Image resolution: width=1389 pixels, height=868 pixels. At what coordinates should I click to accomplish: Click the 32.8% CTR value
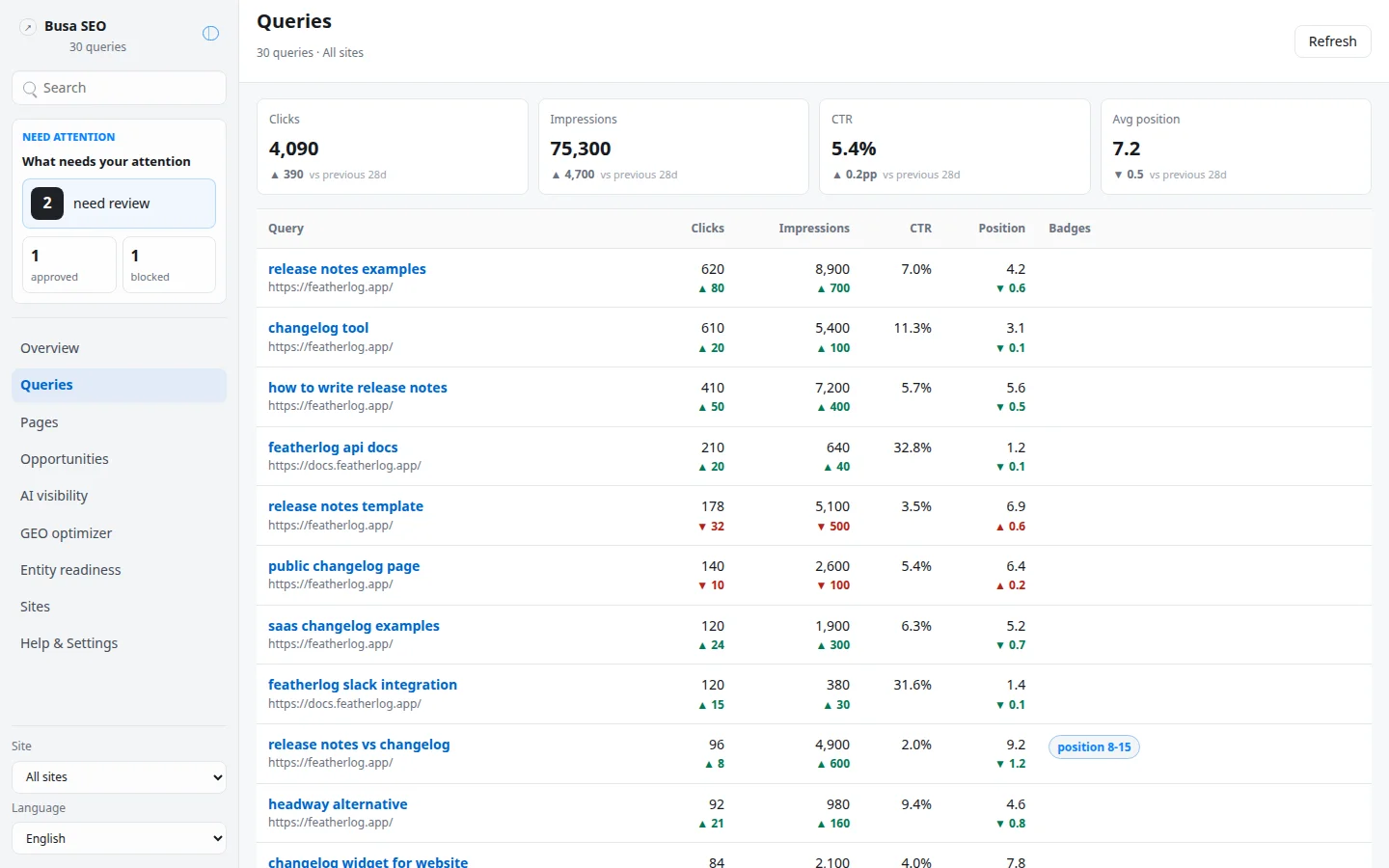coord(912,448)
